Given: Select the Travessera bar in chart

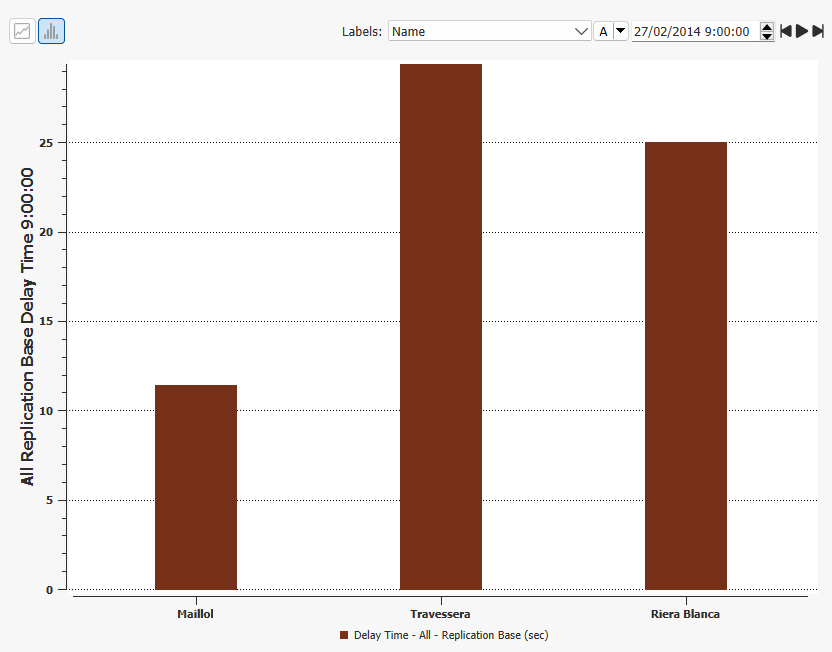Looking at the screenshot, I should coord(441,327).
